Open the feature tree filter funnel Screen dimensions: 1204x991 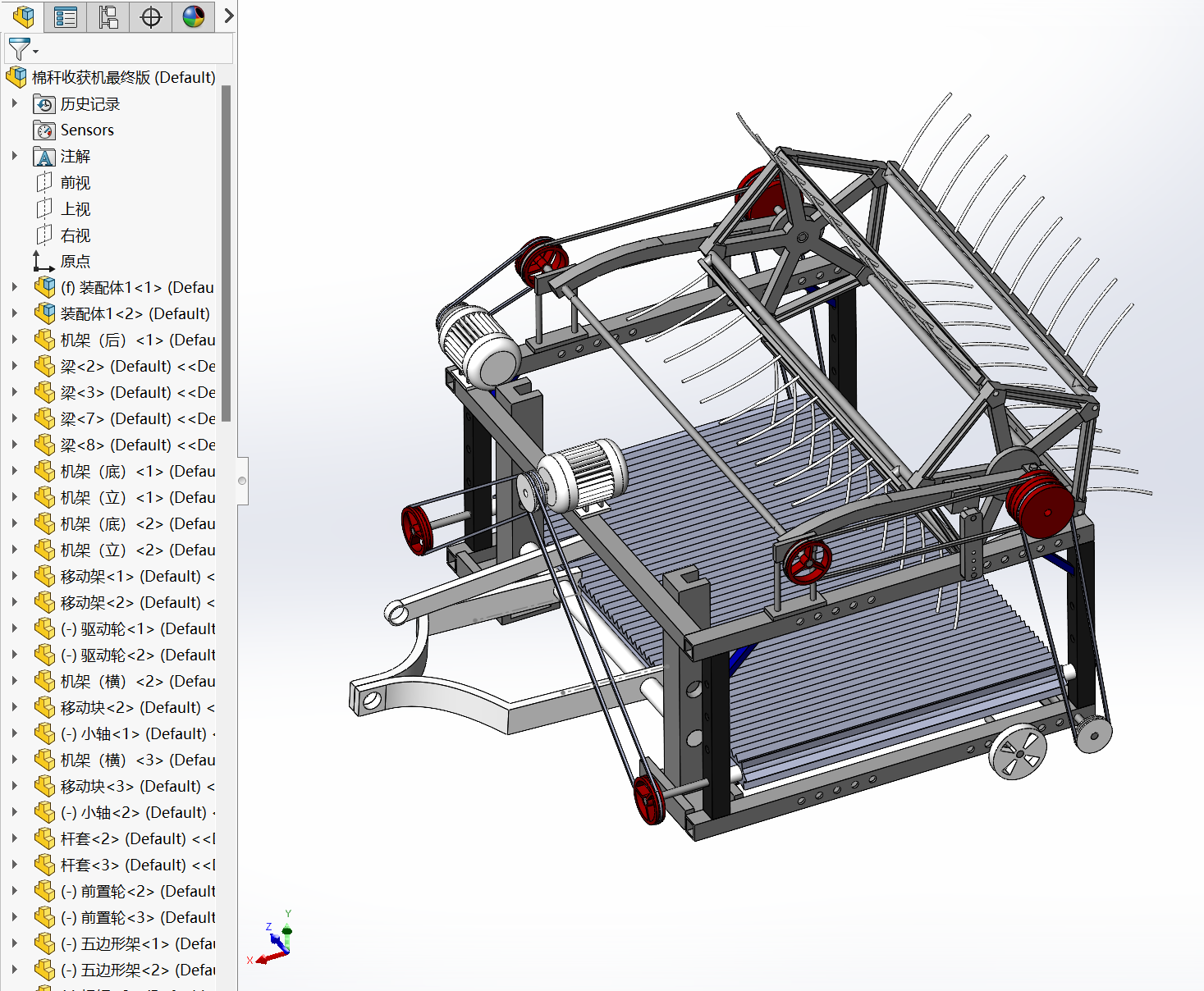pyautogui.click(x=20, y=49)
